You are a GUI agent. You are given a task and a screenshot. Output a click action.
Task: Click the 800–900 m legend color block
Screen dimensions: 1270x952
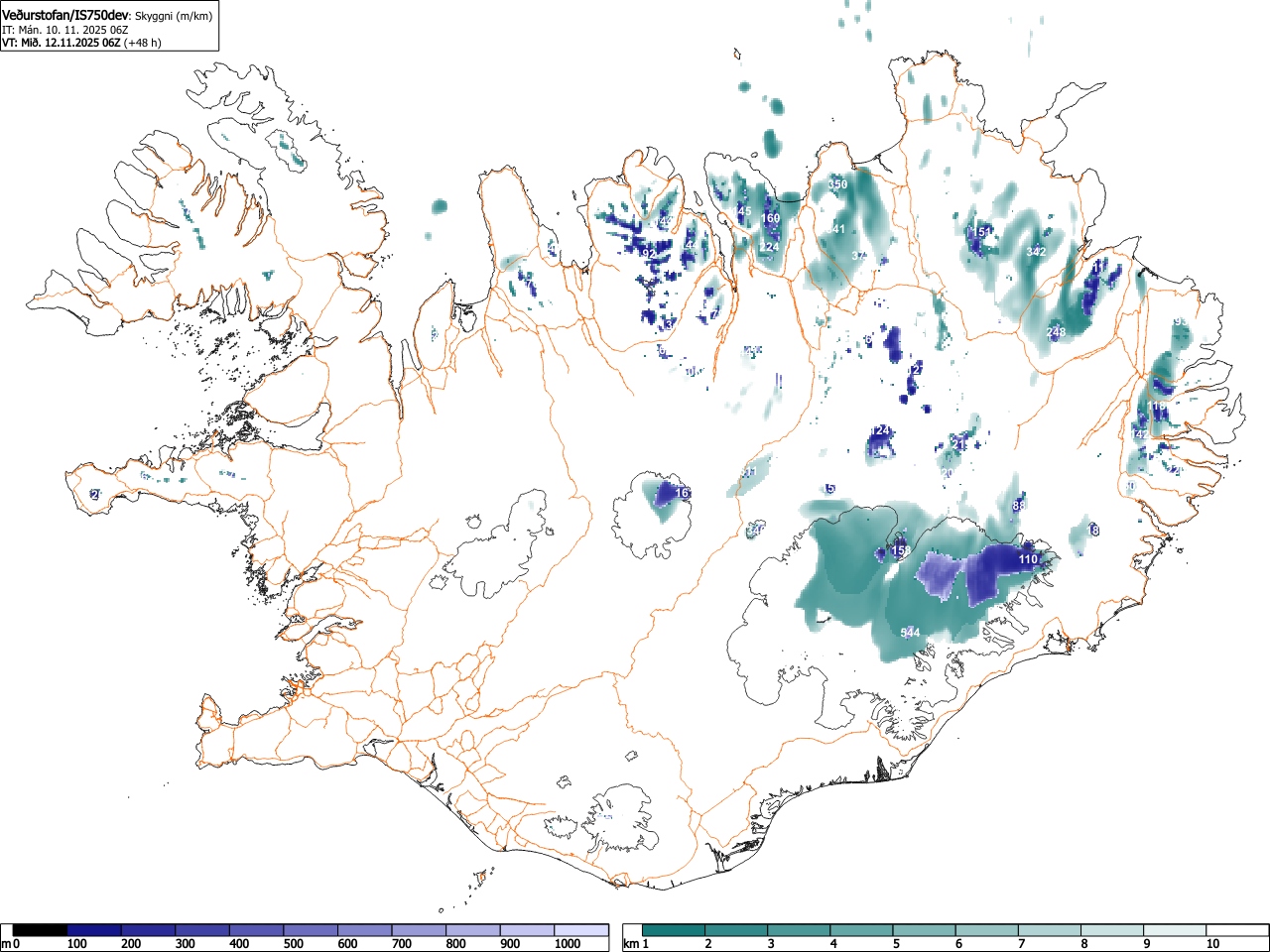[473, 930]
